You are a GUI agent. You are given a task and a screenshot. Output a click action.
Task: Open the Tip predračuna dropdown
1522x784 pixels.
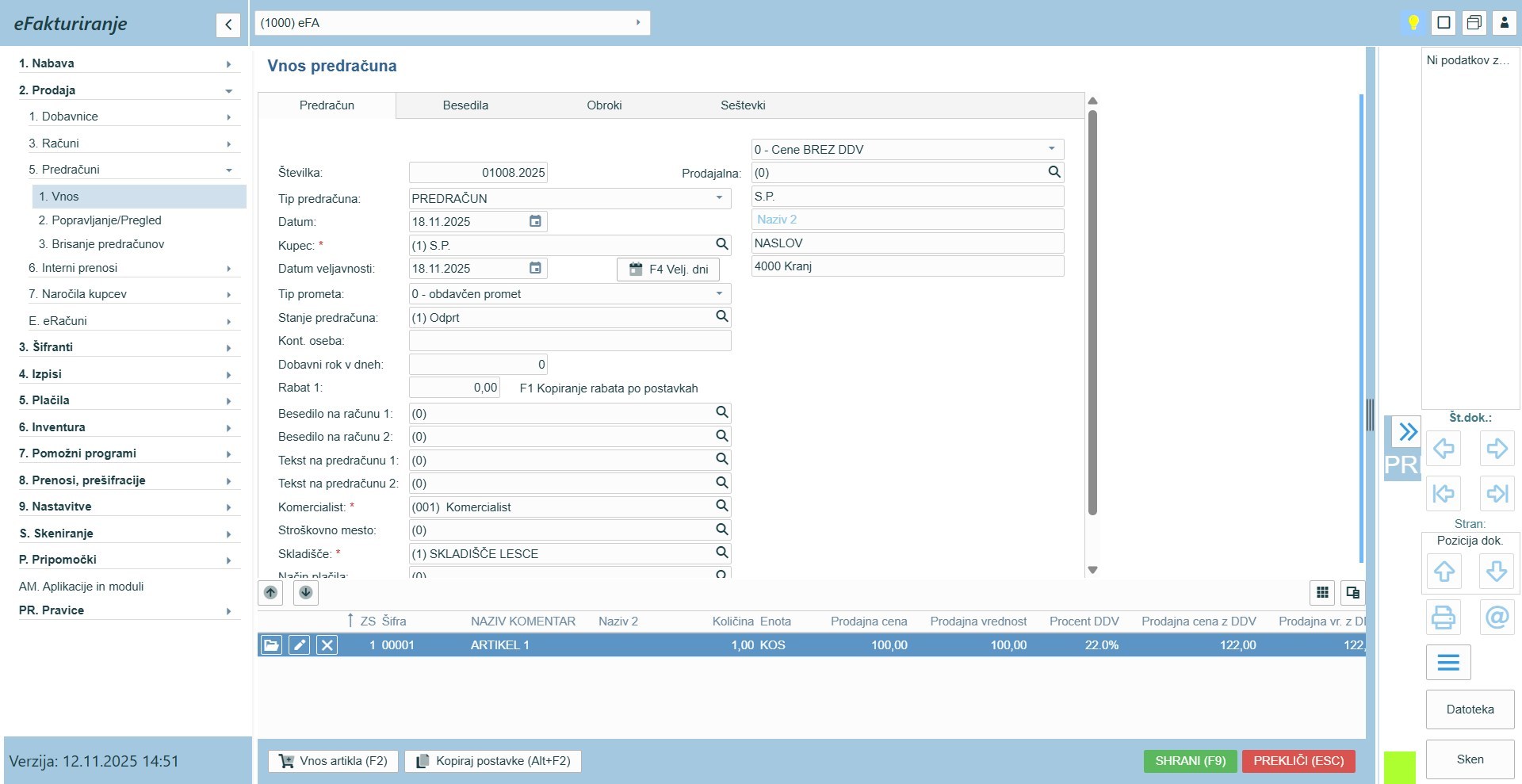click(719, 198)
